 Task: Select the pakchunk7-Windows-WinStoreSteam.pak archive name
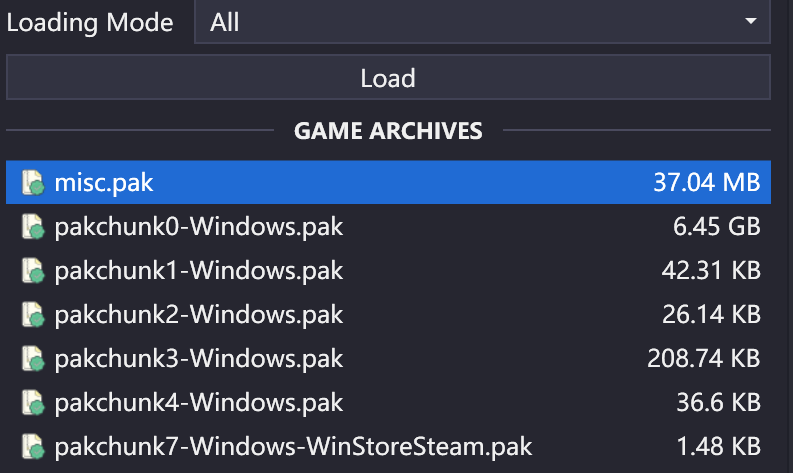pyautogui.click(x=293, y=447)
